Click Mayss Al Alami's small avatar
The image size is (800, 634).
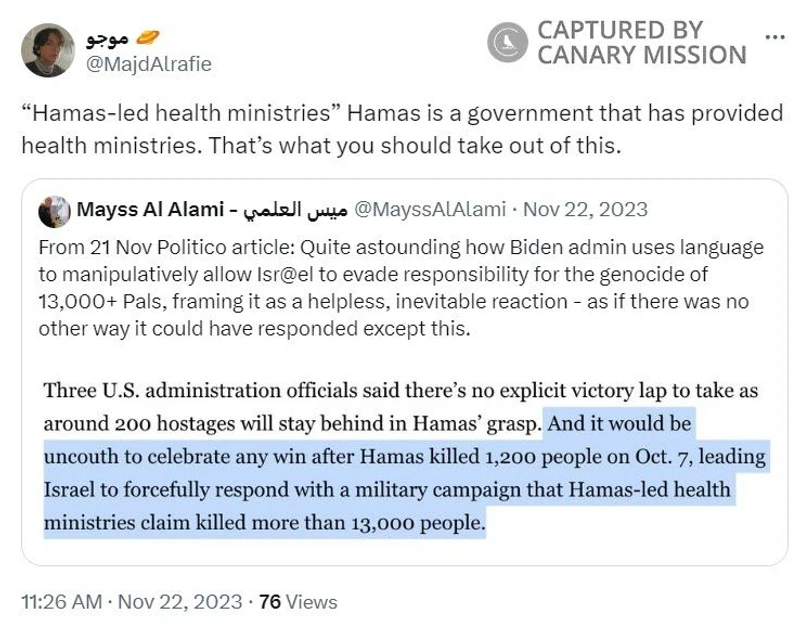[x=53, y=211]
